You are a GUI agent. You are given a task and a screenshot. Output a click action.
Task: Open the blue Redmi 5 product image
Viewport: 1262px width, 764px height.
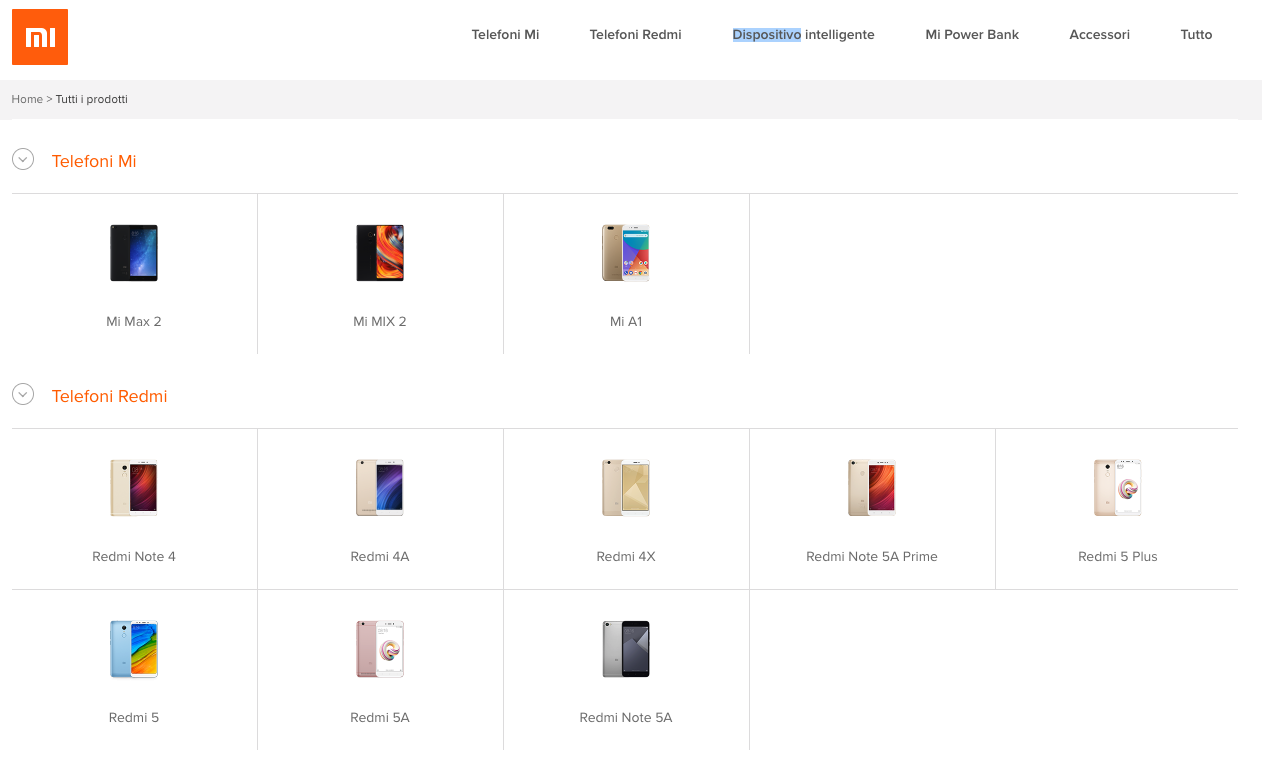(134, 649)
